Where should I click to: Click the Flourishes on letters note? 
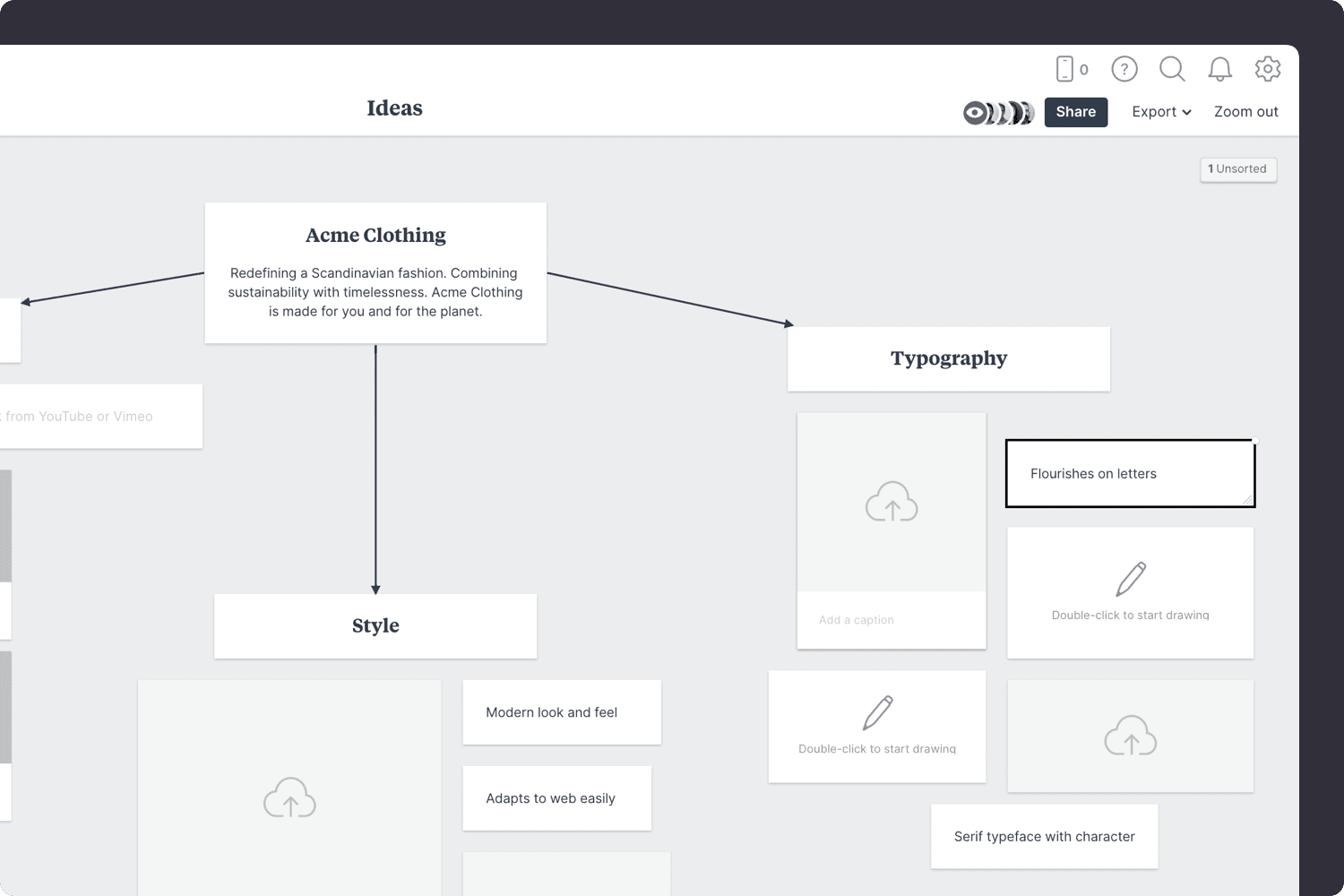[x=1130, y=473]
